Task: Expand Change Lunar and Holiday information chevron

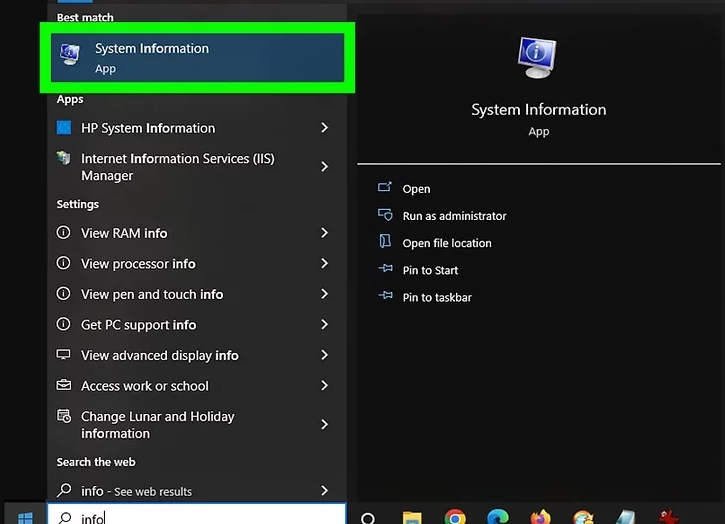Action: (325, 424)
